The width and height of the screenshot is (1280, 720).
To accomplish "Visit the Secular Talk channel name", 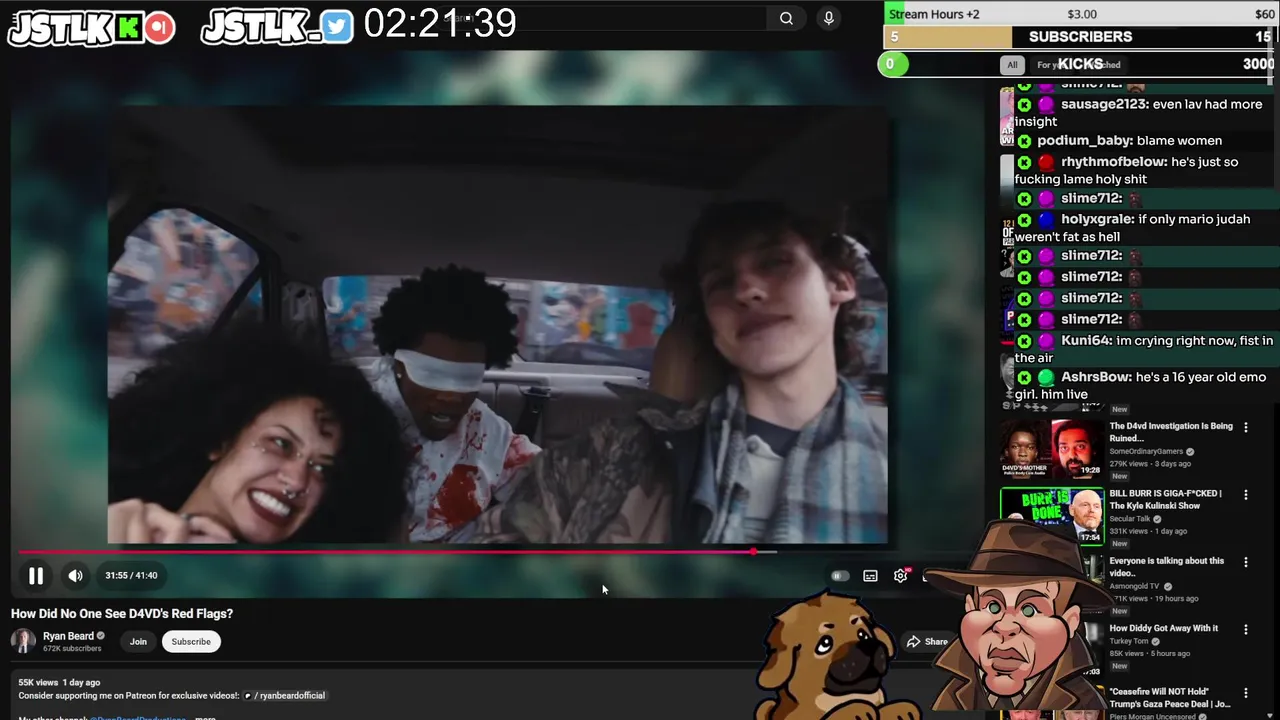I will point(1131,519).
